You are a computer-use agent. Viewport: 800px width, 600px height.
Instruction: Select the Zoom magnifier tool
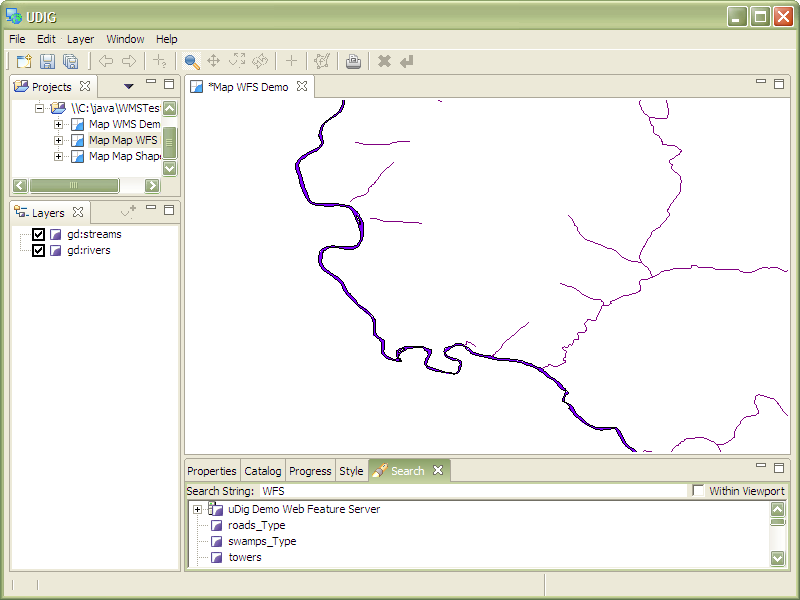tap(191, 61)
